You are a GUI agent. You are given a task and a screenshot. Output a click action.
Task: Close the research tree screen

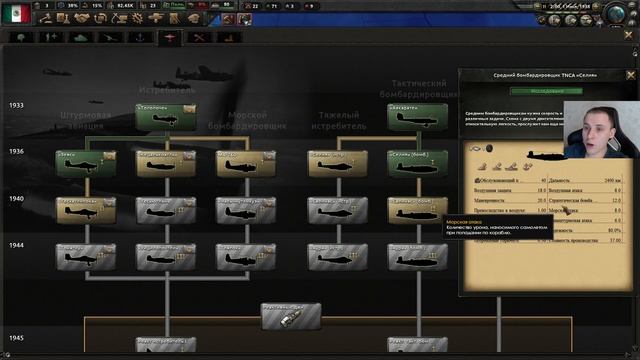(x=628, y=36)
